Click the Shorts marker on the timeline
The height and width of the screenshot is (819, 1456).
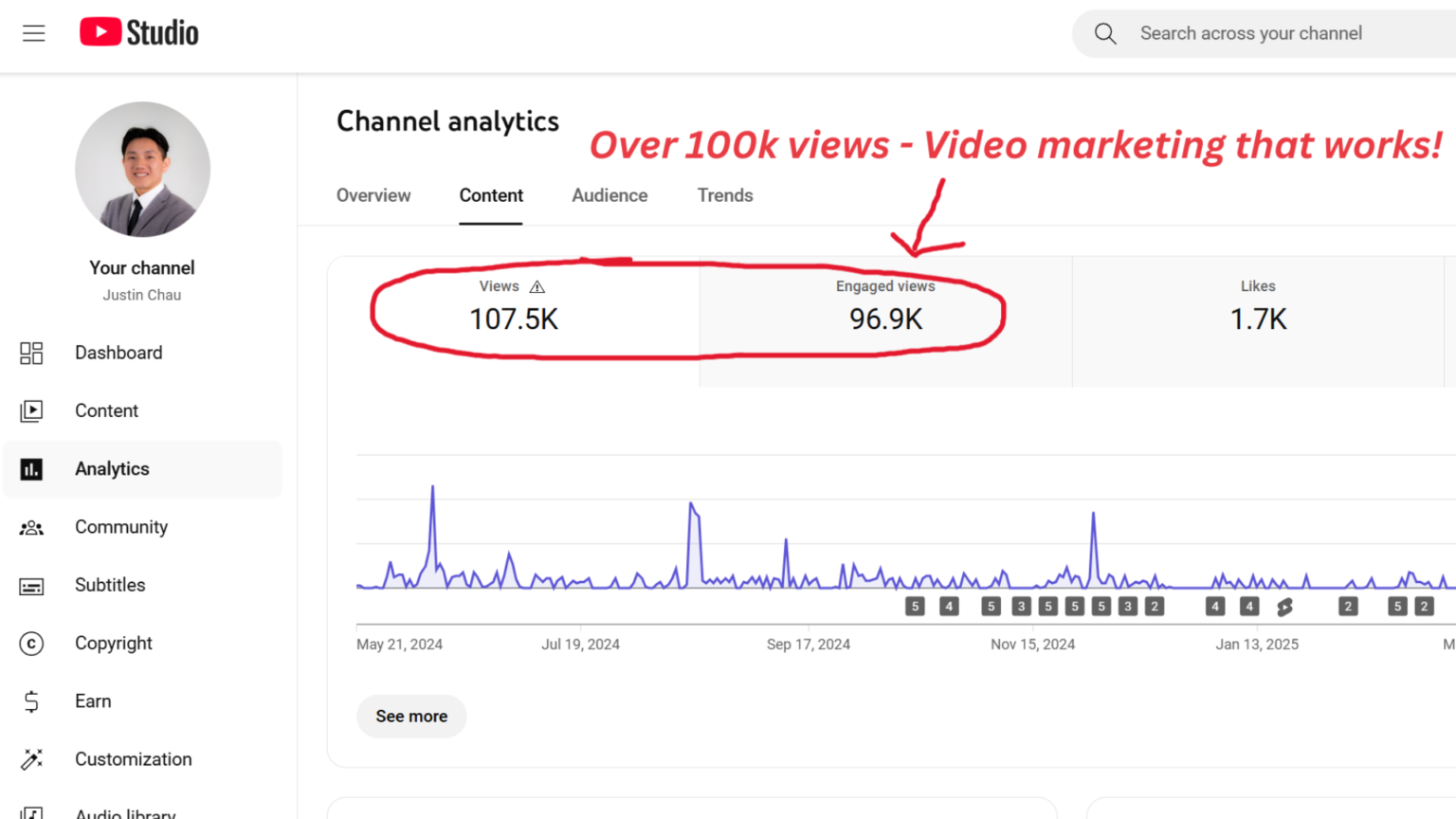[1284, 607]
